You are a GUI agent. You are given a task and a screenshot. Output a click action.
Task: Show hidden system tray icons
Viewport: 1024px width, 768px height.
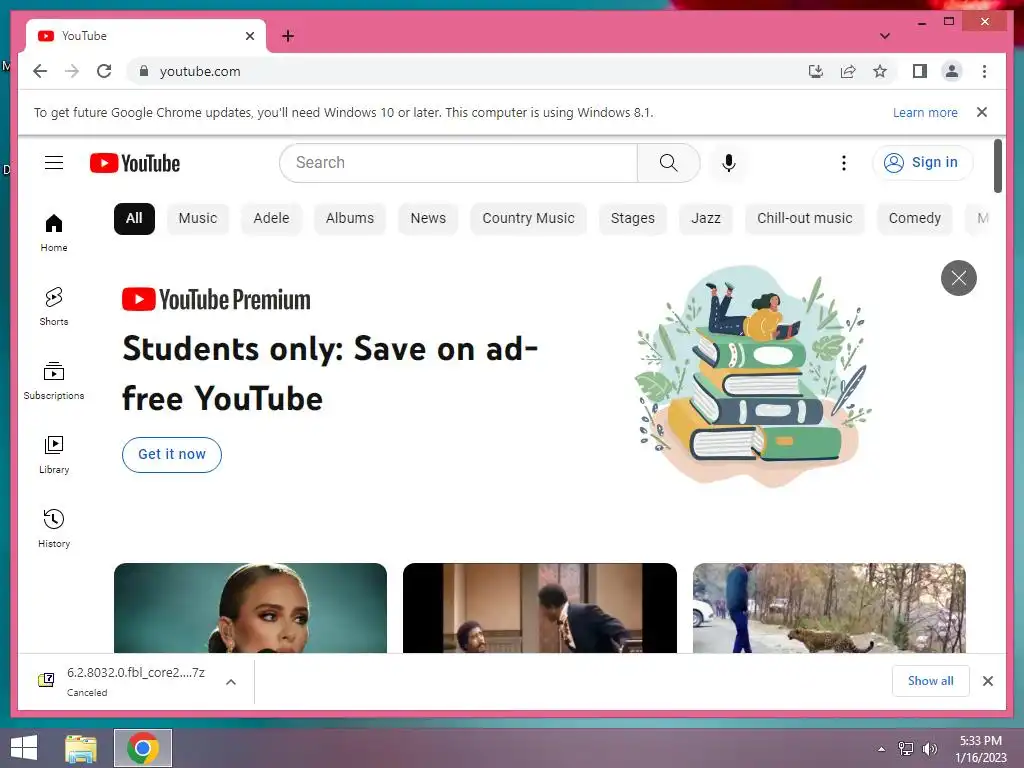tap(882, 748)
